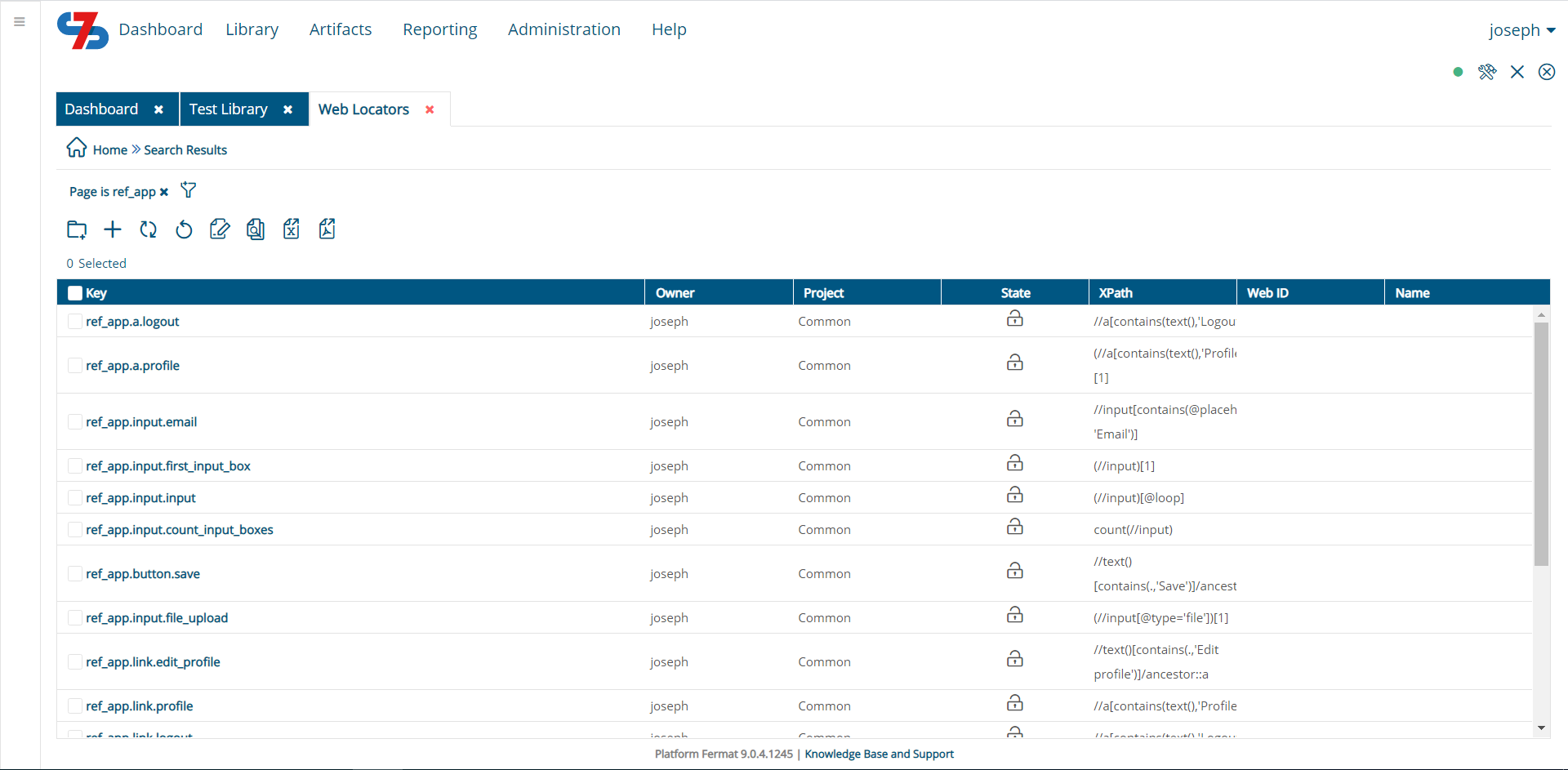Export results using the Excel icon

292,229
